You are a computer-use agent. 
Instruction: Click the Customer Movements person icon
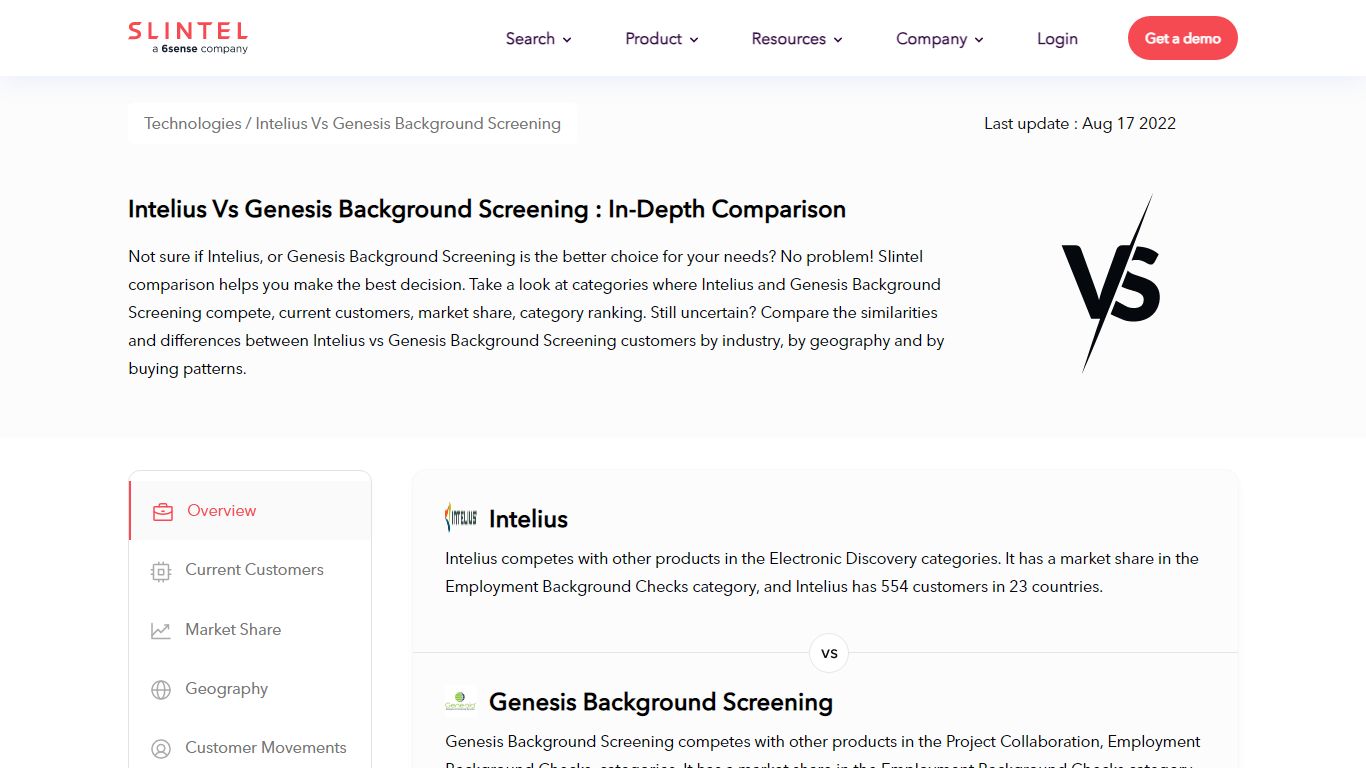pyautogui.click(x=161, y=749)
